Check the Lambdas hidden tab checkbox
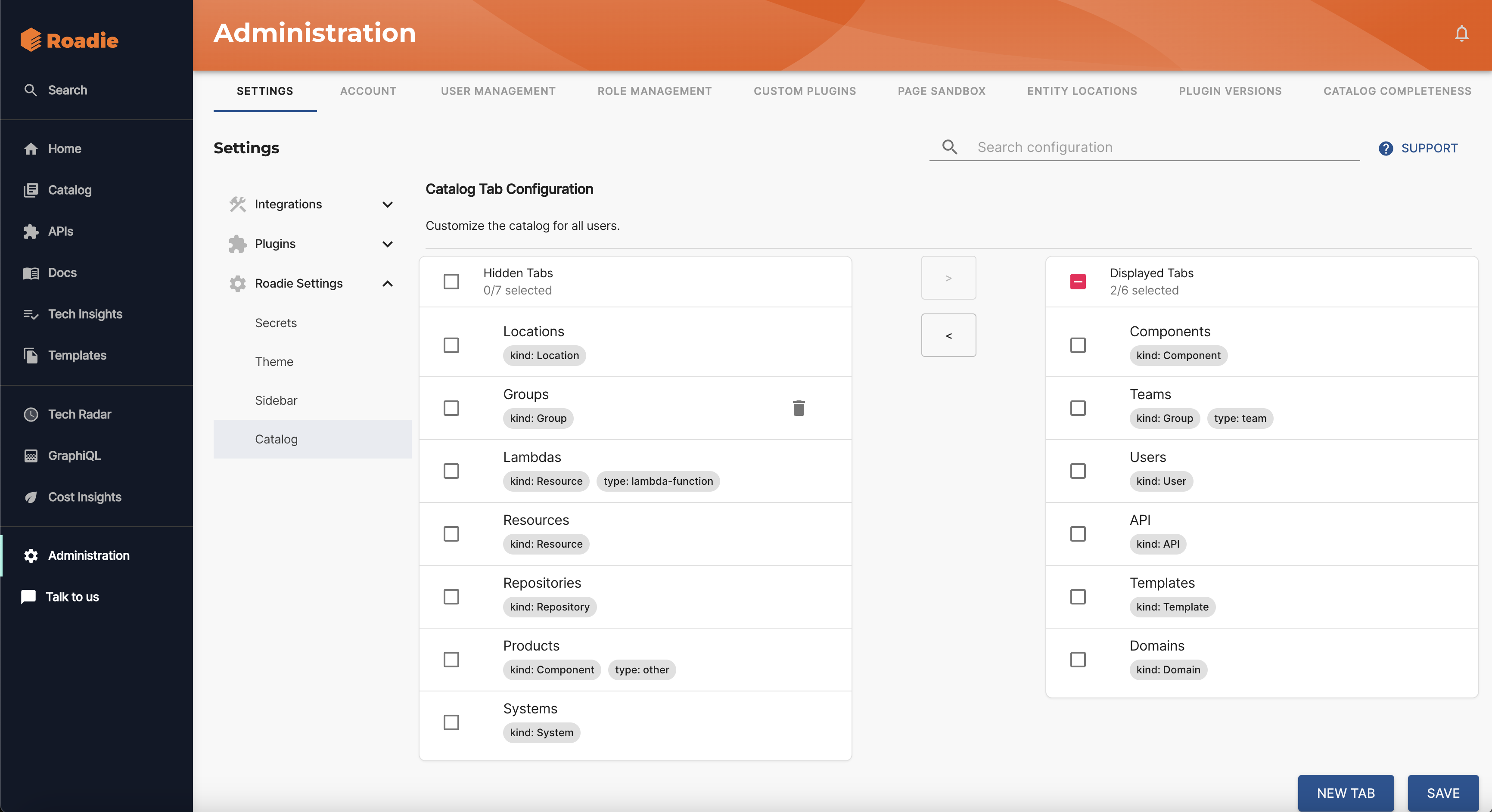The width and height of the screenshot is (1492, 812). (x=451, y=471)
